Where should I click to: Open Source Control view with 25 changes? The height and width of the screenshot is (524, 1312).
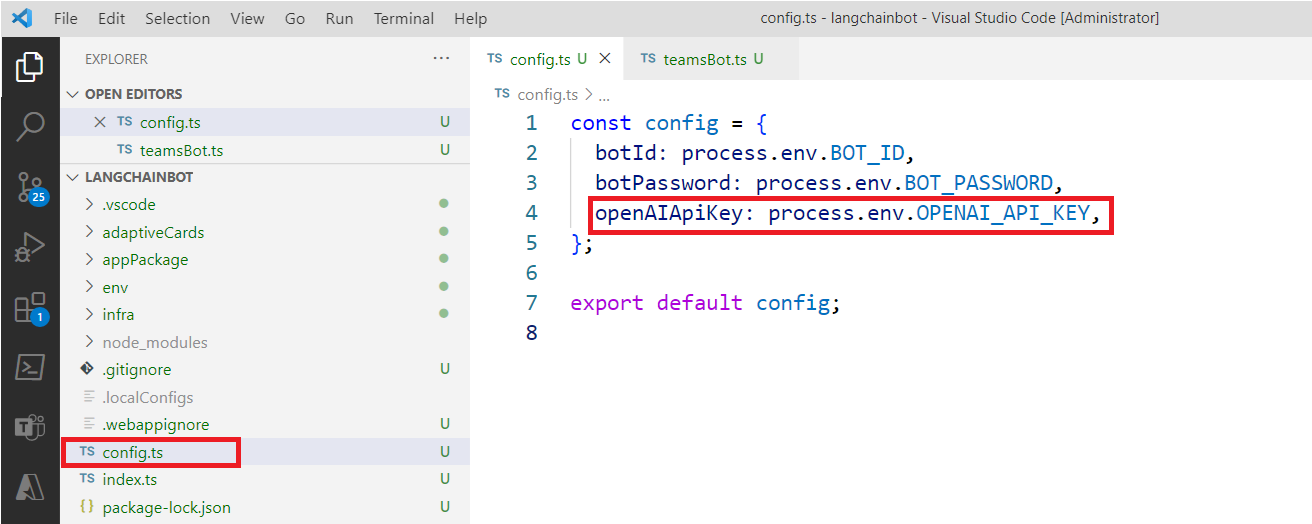[30, 187]
